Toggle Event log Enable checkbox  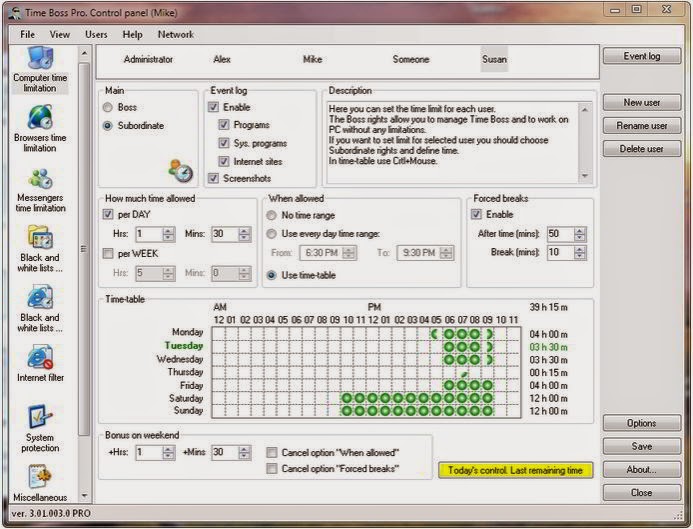click(213, 107)
